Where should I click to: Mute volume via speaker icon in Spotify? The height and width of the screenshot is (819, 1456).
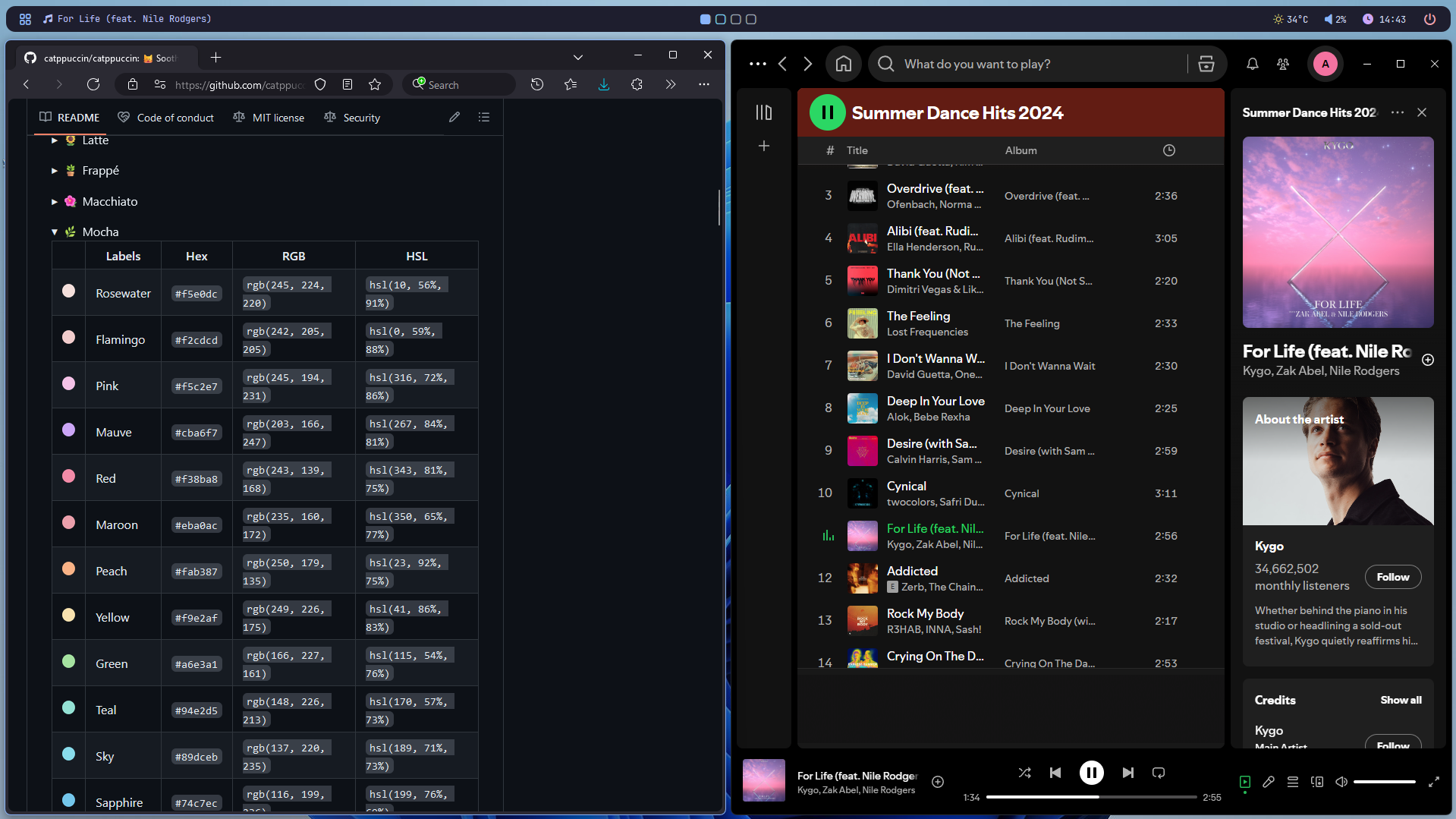1341,782
